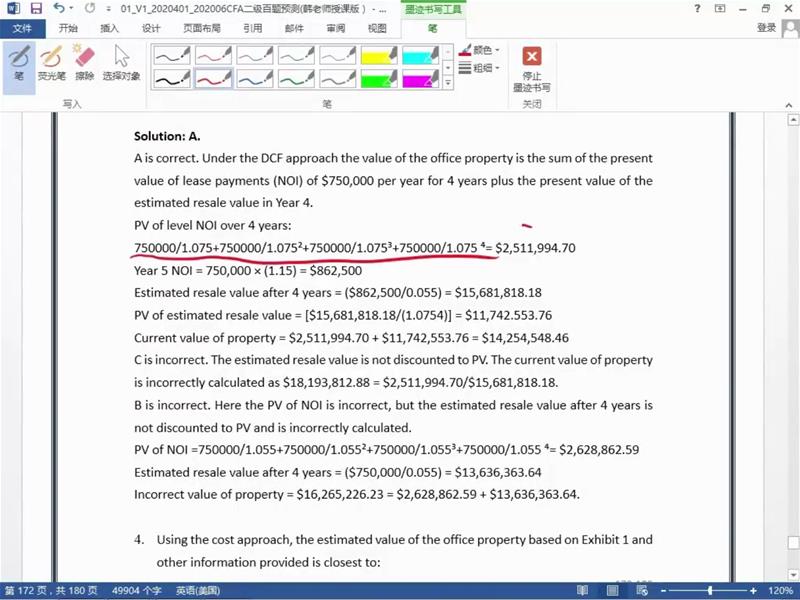Open the File (文件) menu tab
This screenshot has height=600, width=800.
point(22,28)
